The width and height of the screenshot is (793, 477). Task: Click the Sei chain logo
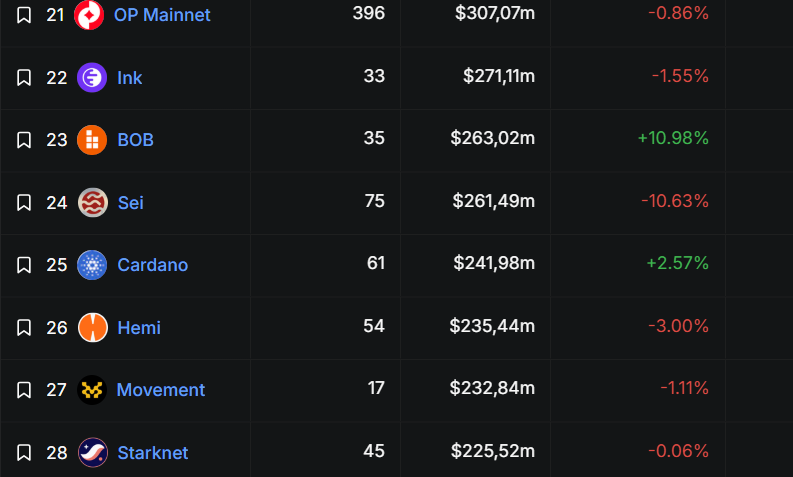point(92,202)
